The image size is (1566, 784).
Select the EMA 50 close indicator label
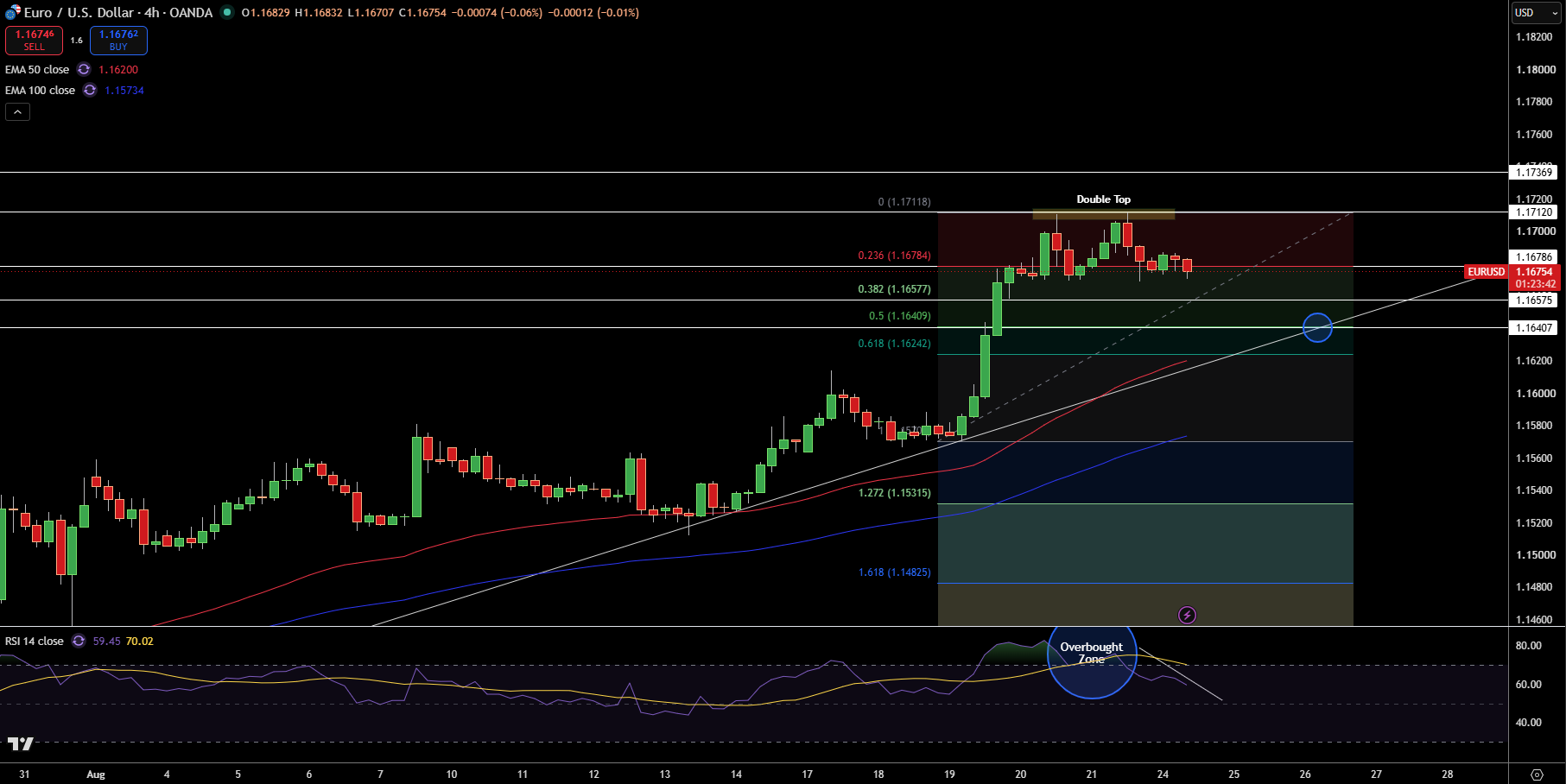coord(37,69)
